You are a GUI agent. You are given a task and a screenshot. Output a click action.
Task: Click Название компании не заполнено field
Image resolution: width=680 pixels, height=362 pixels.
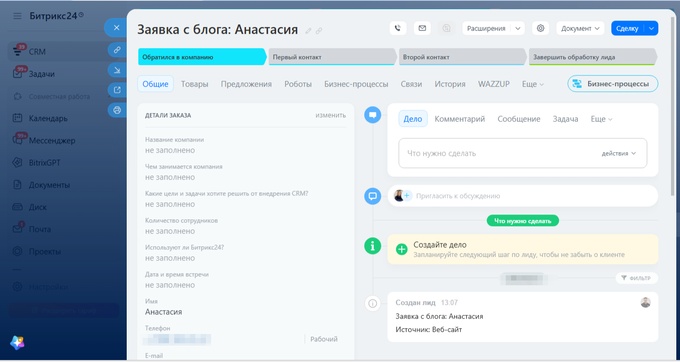click(x=245, y=146)
